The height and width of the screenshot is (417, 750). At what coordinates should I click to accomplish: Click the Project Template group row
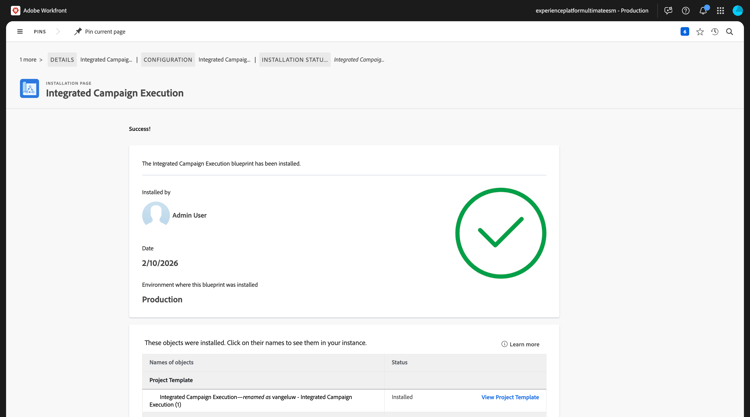pyautogui.click(x=344, y=380)
